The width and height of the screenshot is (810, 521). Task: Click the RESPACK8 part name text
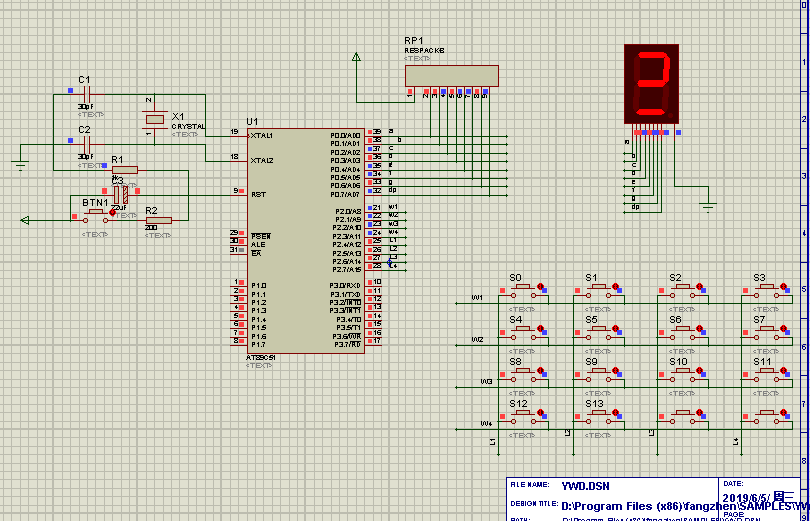tap(424, 51)
